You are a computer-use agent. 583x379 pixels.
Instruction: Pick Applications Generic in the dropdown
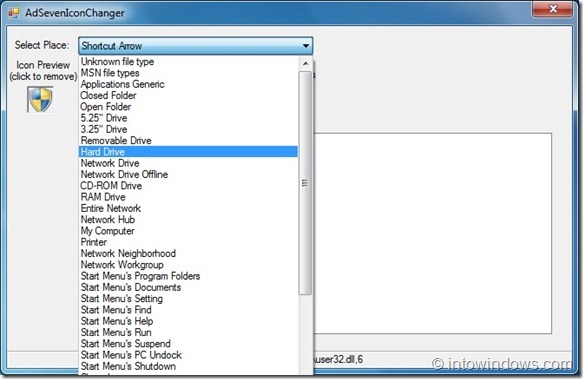tap(189, 84)
